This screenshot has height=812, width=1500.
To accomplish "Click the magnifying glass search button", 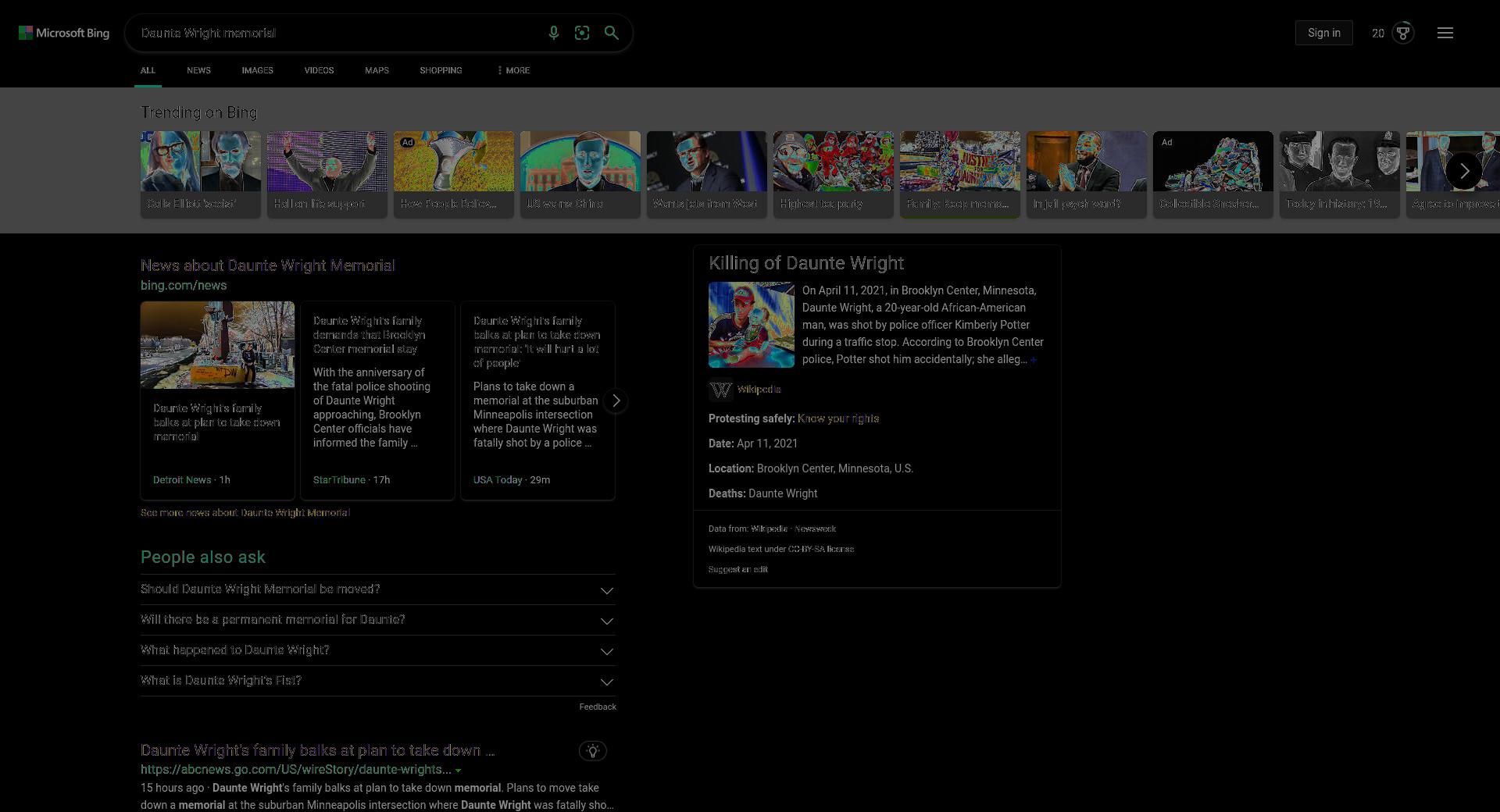I will pyautogui.click(x=612, y=33).
